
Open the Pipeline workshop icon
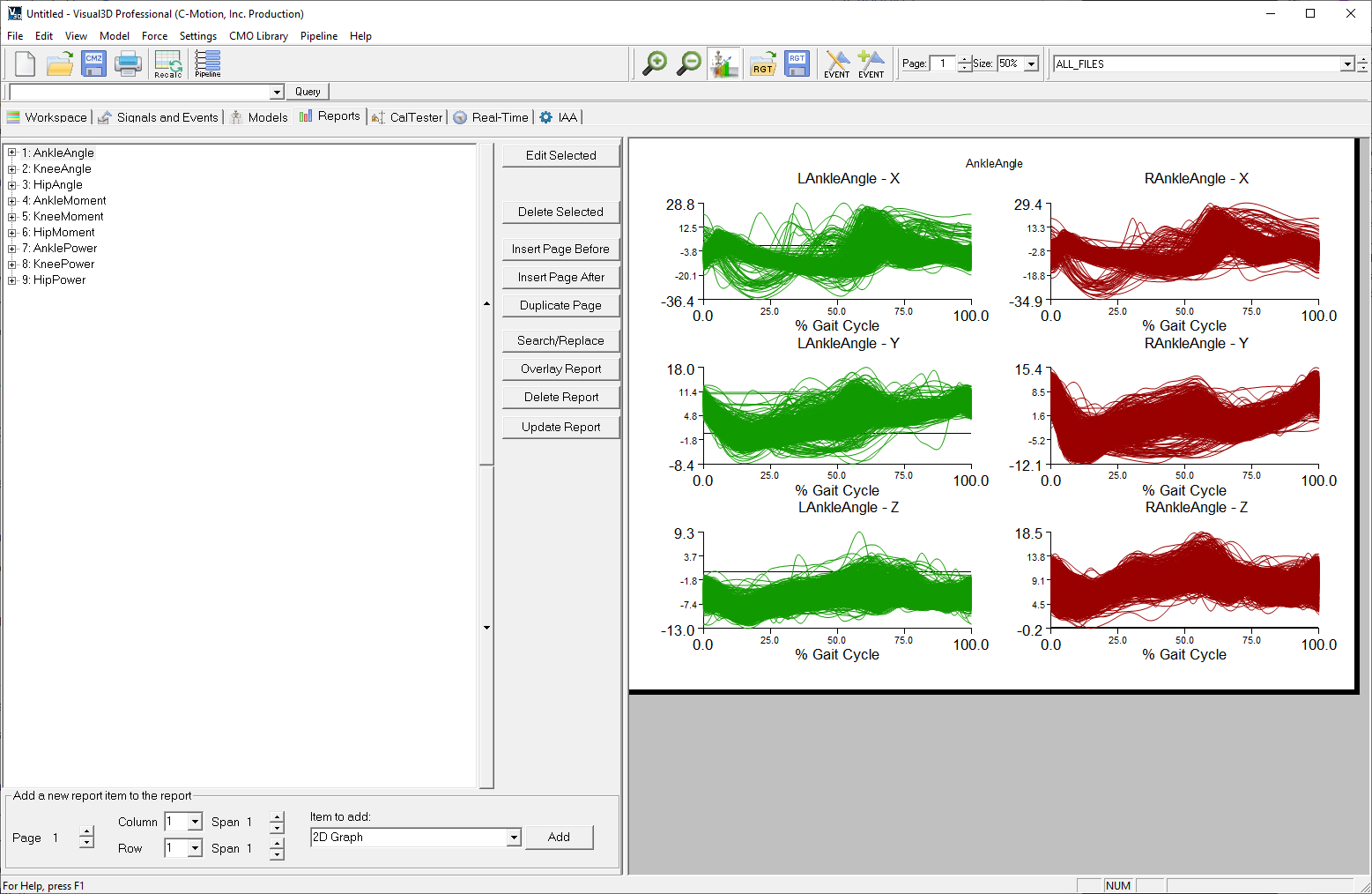point(208,63)
